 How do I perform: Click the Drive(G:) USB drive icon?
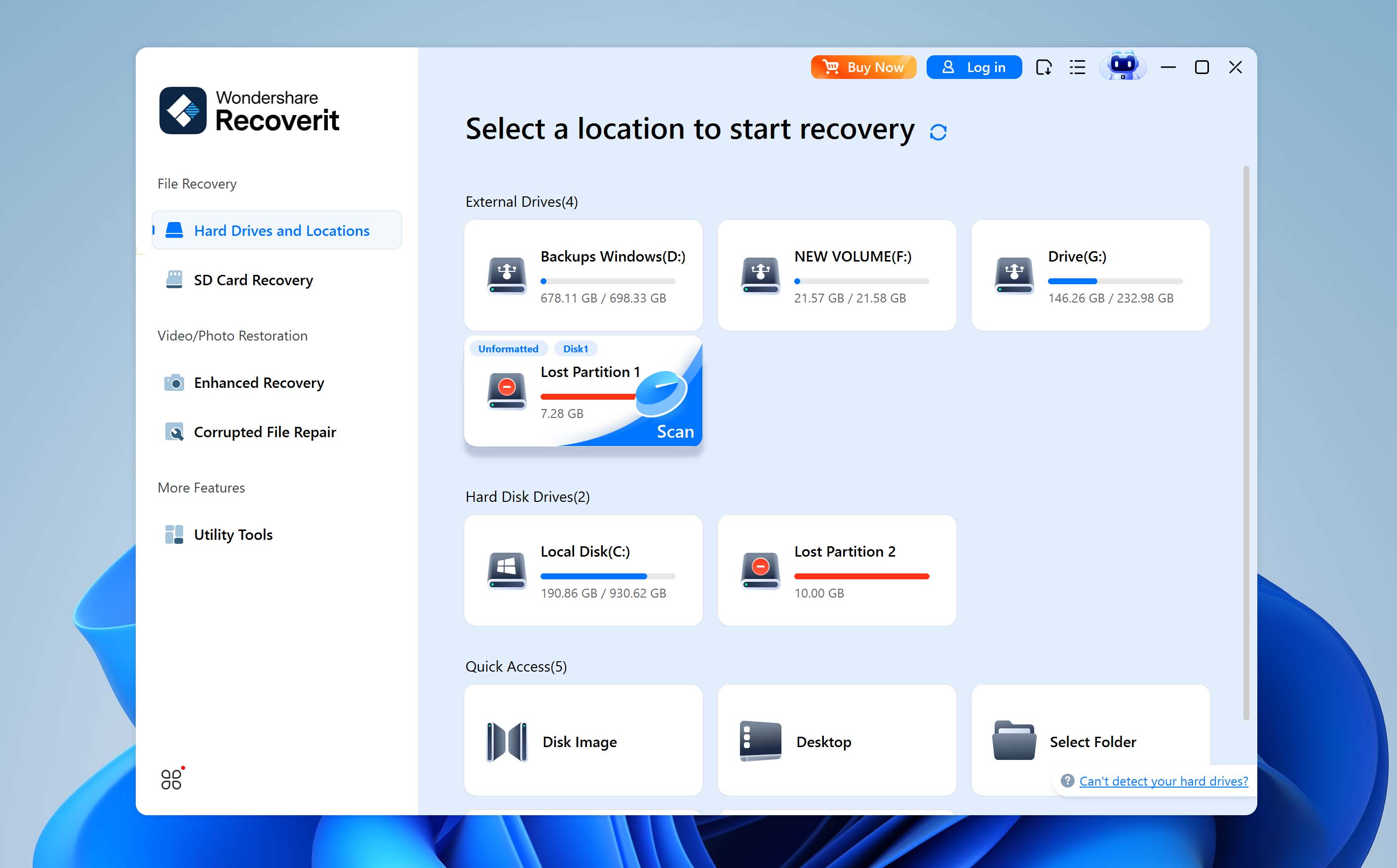[x=1014, y=275]
